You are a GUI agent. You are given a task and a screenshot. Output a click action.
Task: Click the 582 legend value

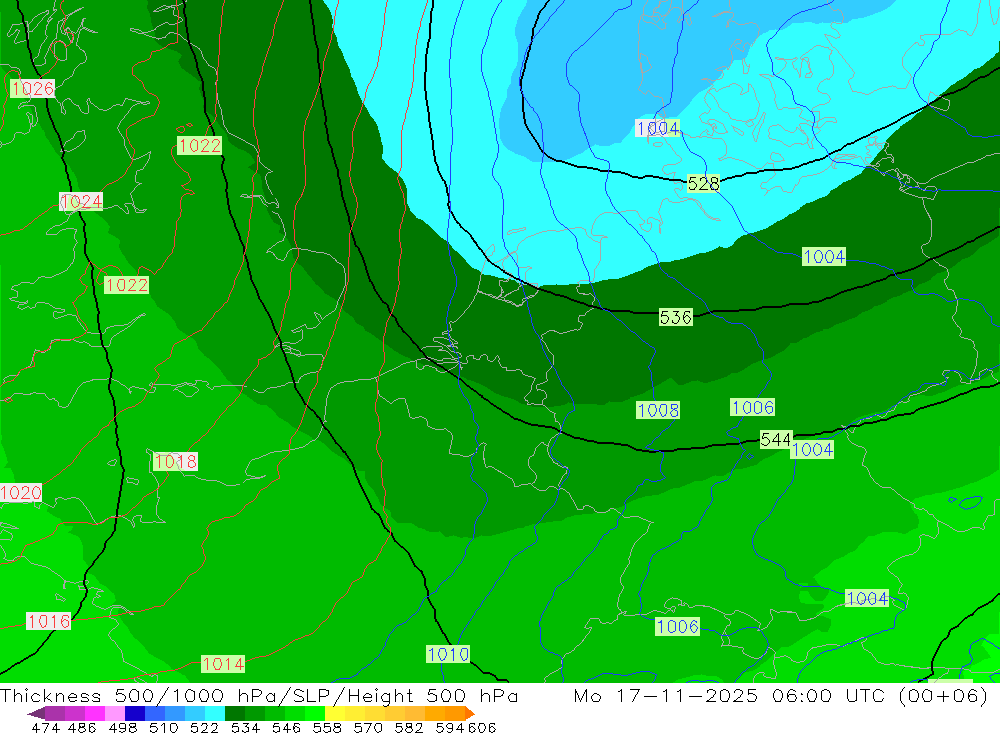tap(408, 727)
